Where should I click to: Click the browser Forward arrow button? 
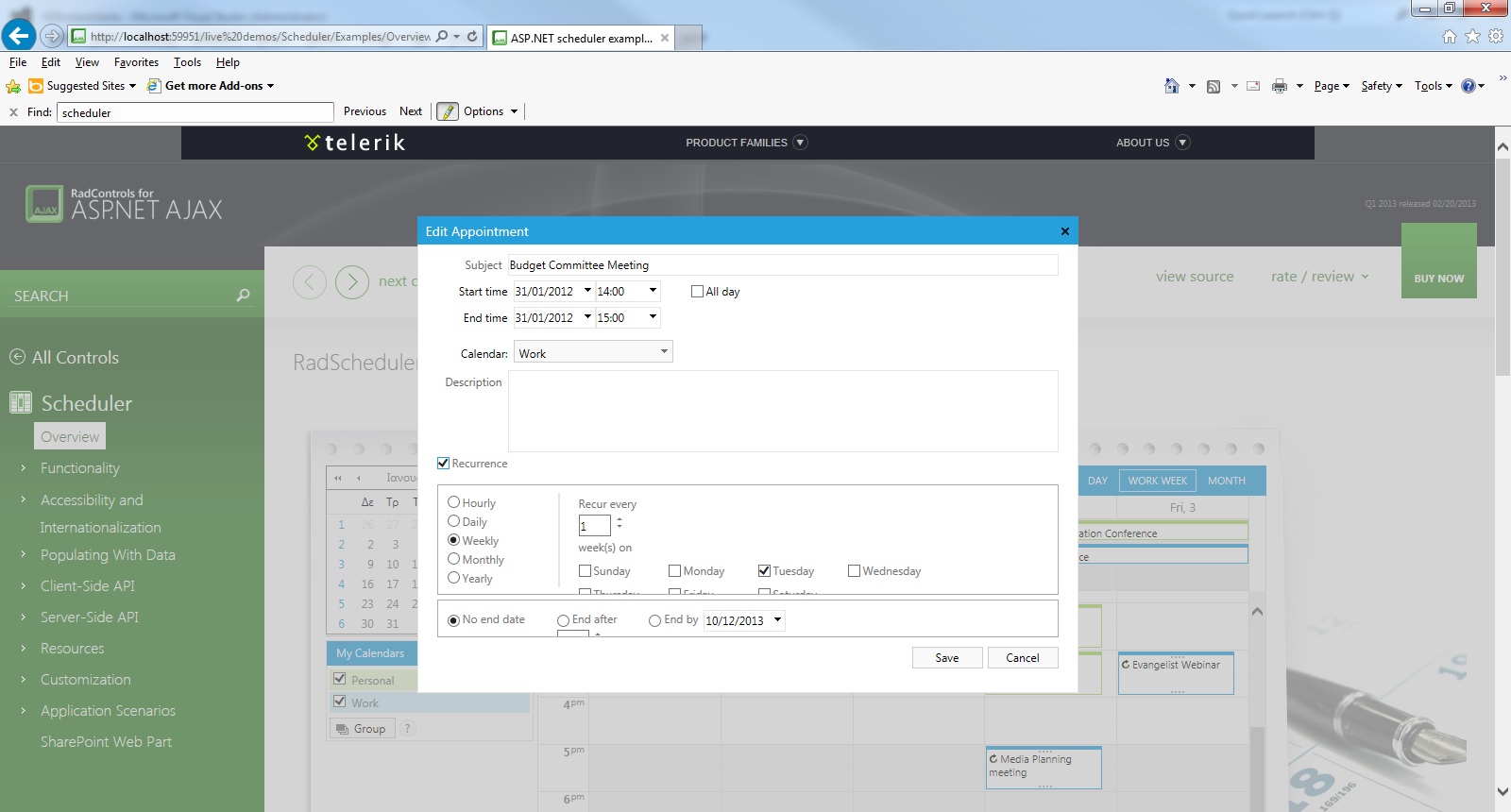52,37
